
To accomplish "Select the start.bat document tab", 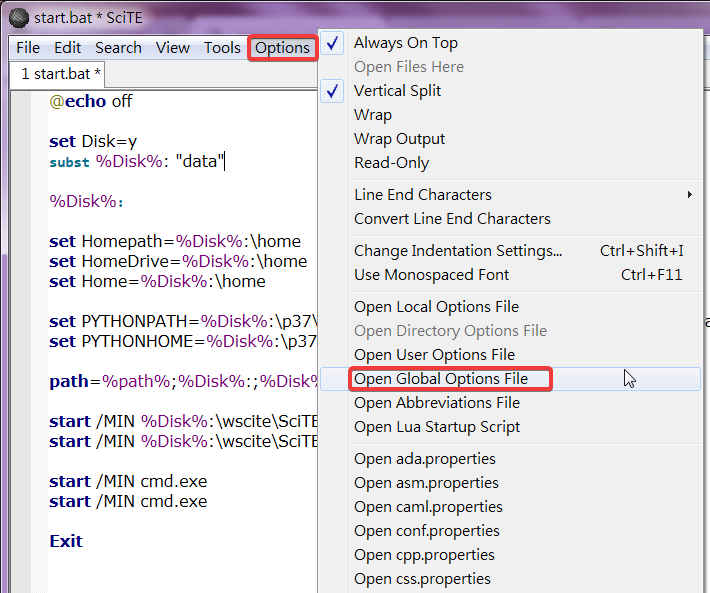I will pyautogui.click(x=60, y=74).
